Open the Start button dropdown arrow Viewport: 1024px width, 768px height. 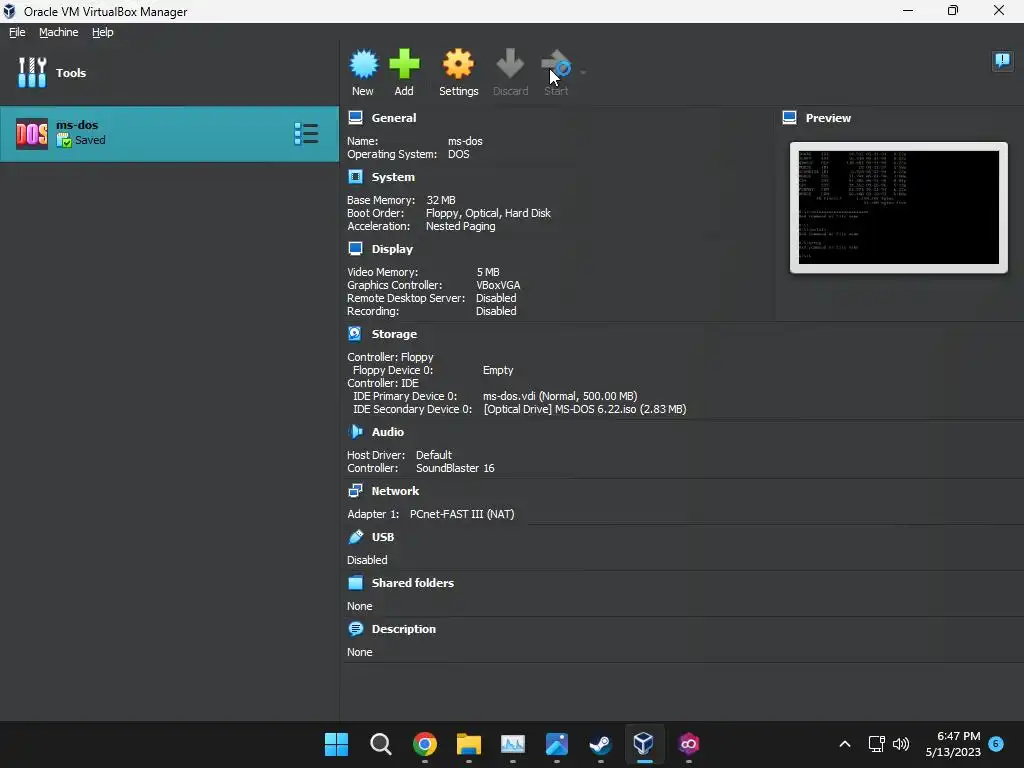(583, 72)
